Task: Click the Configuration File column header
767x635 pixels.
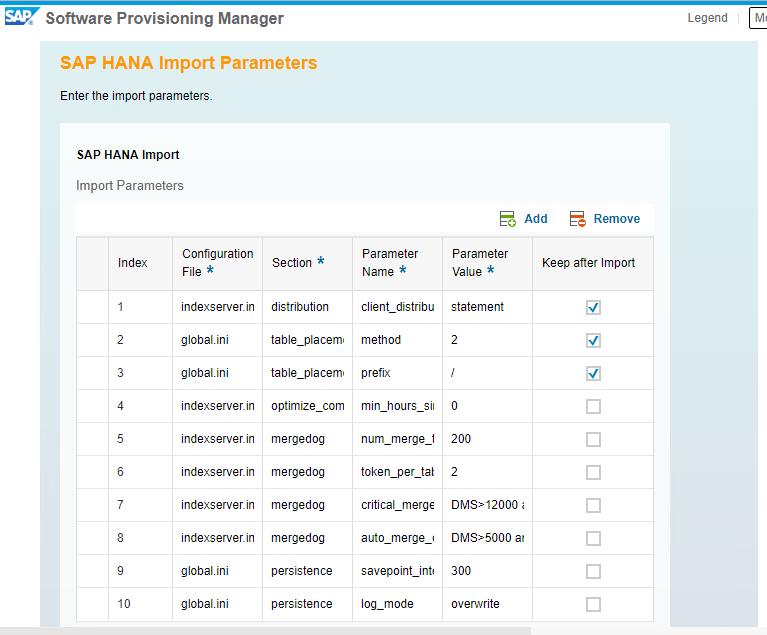Action: [x=217, y=263]
